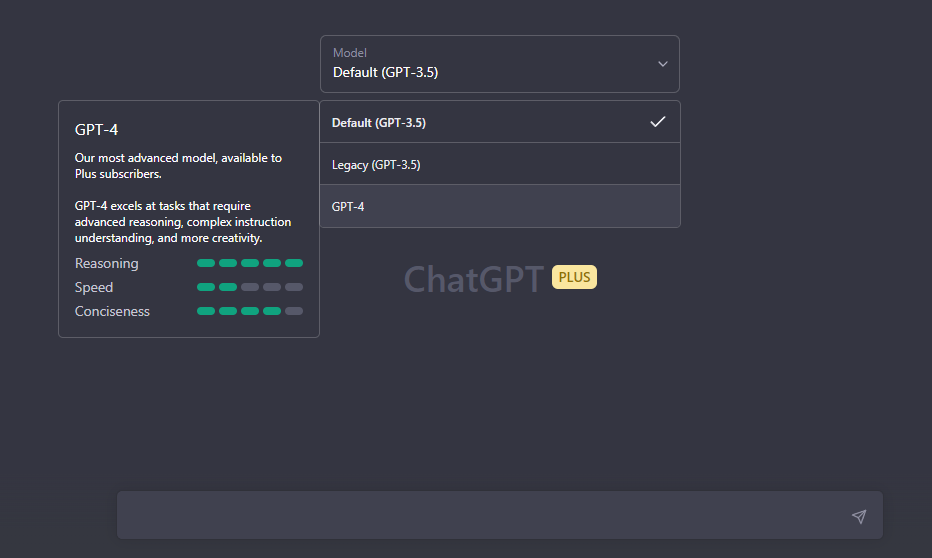Click 'Our most advanced model' description text
932x558 pixels.
pos(178,166)
